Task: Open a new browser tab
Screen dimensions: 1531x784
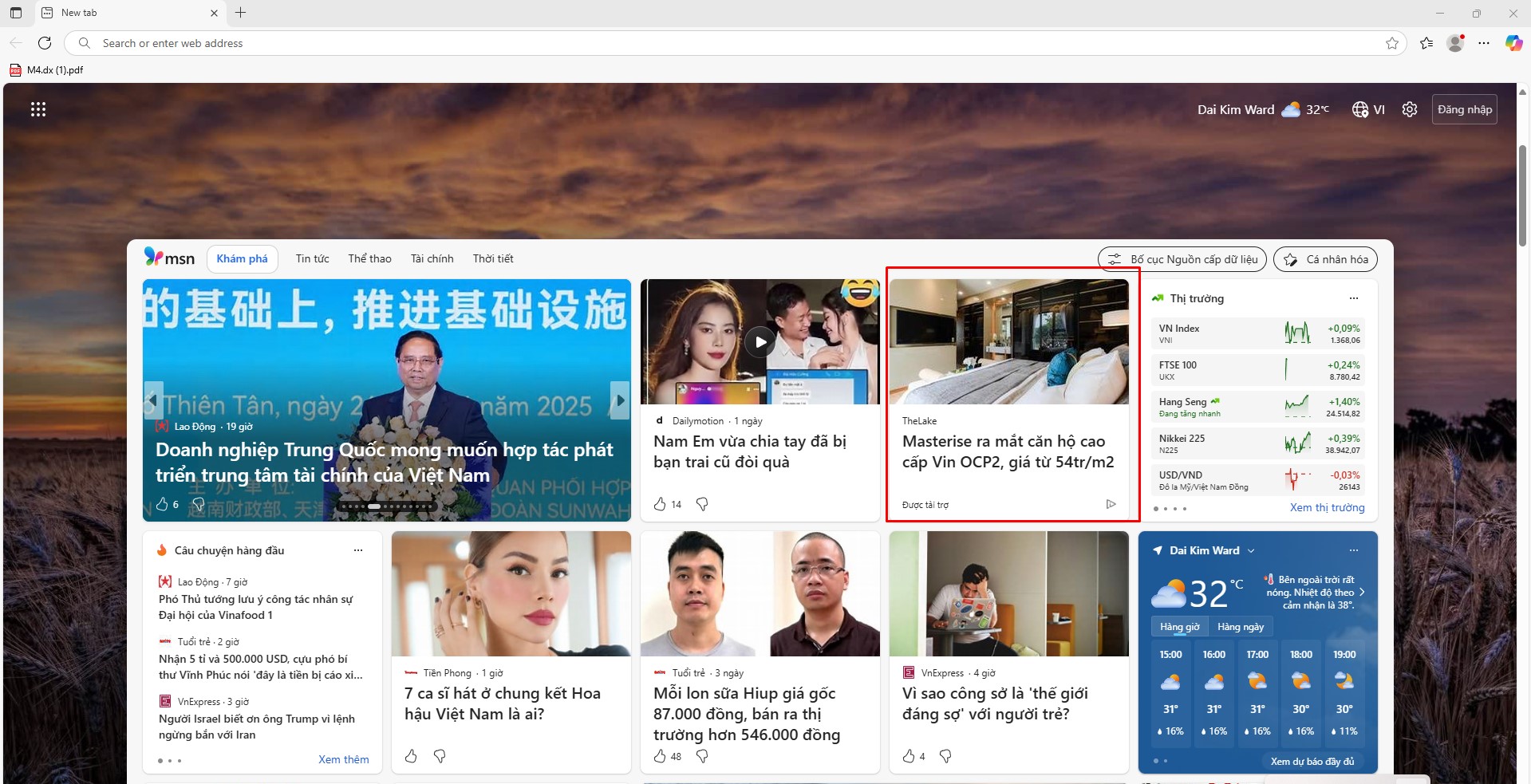Action: [240, 13]
